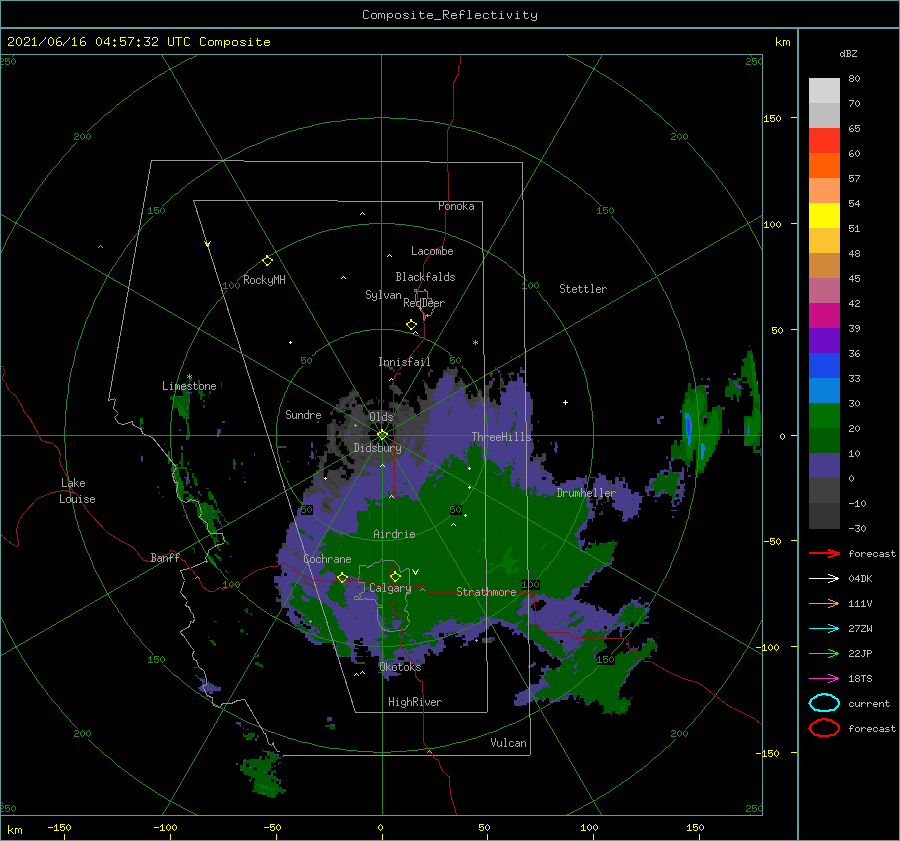The image size is (900, 841).
Task: Click the Olds city label
Action: (381, 417)
